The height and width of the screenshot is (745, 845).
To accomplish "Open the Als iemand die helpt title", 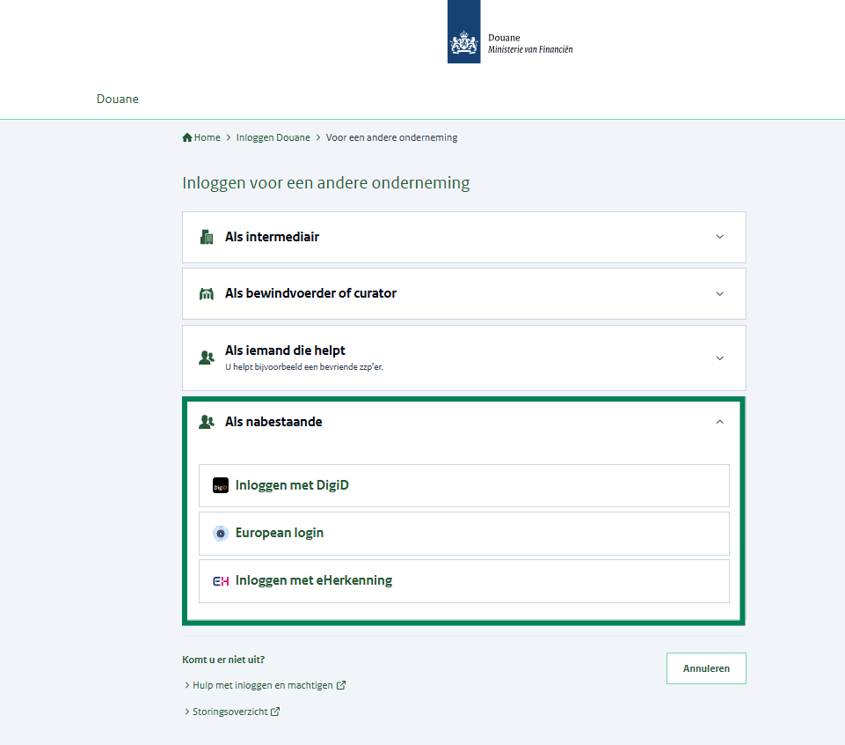I will (285, 350).
